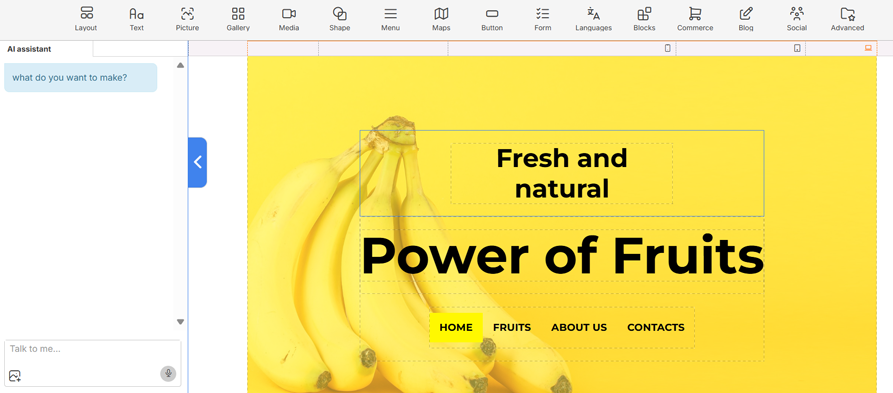Select the Text tool

[x=137, y=19]
